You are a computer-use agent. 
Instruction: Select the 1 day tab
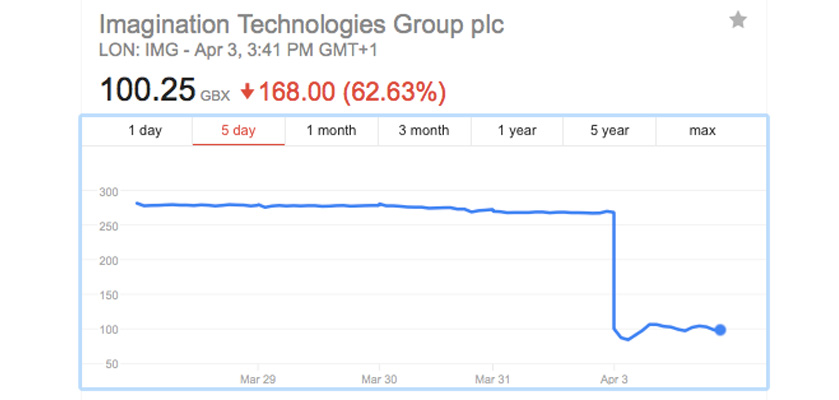coord(145,130)
